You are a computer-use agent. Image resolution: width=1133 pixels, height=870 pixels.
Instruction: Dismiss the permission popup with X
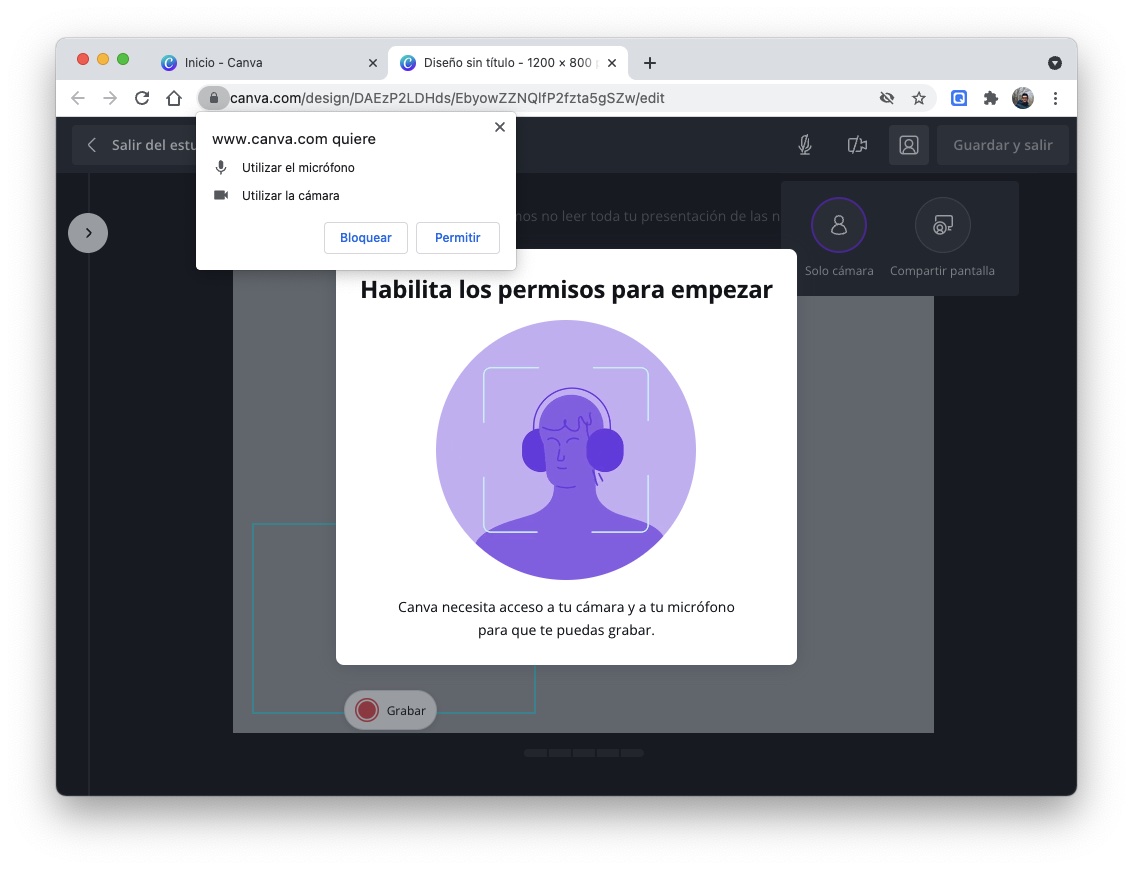click(500, 127)
